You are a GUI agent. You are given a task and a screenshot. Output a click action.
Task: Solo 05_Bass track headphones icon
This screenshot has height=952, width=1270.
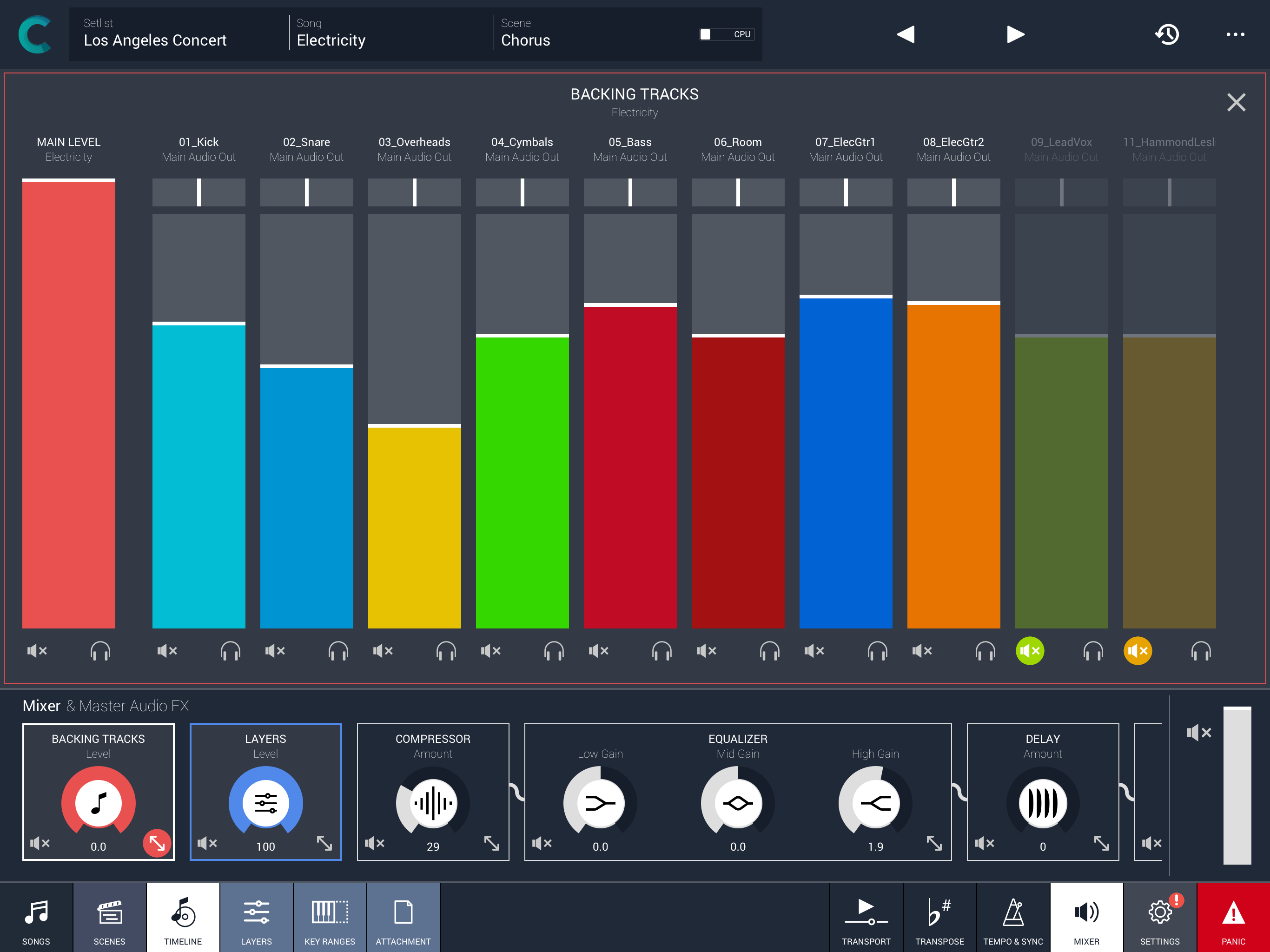coord(661,651)
